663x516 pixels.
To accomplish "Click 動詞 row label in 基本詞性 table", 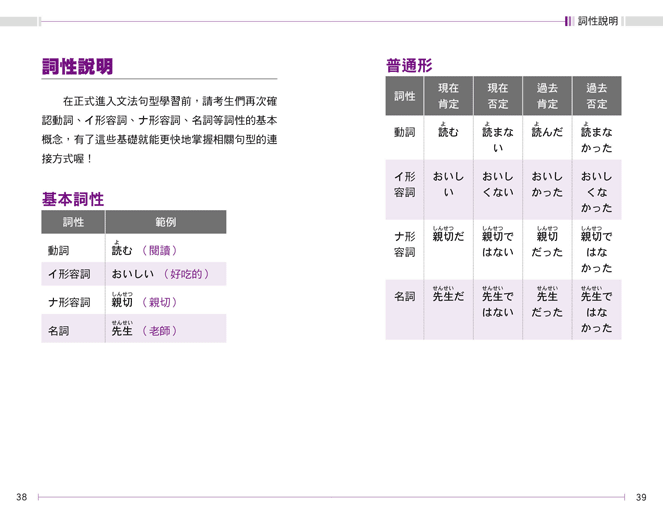I will [58, 250].
